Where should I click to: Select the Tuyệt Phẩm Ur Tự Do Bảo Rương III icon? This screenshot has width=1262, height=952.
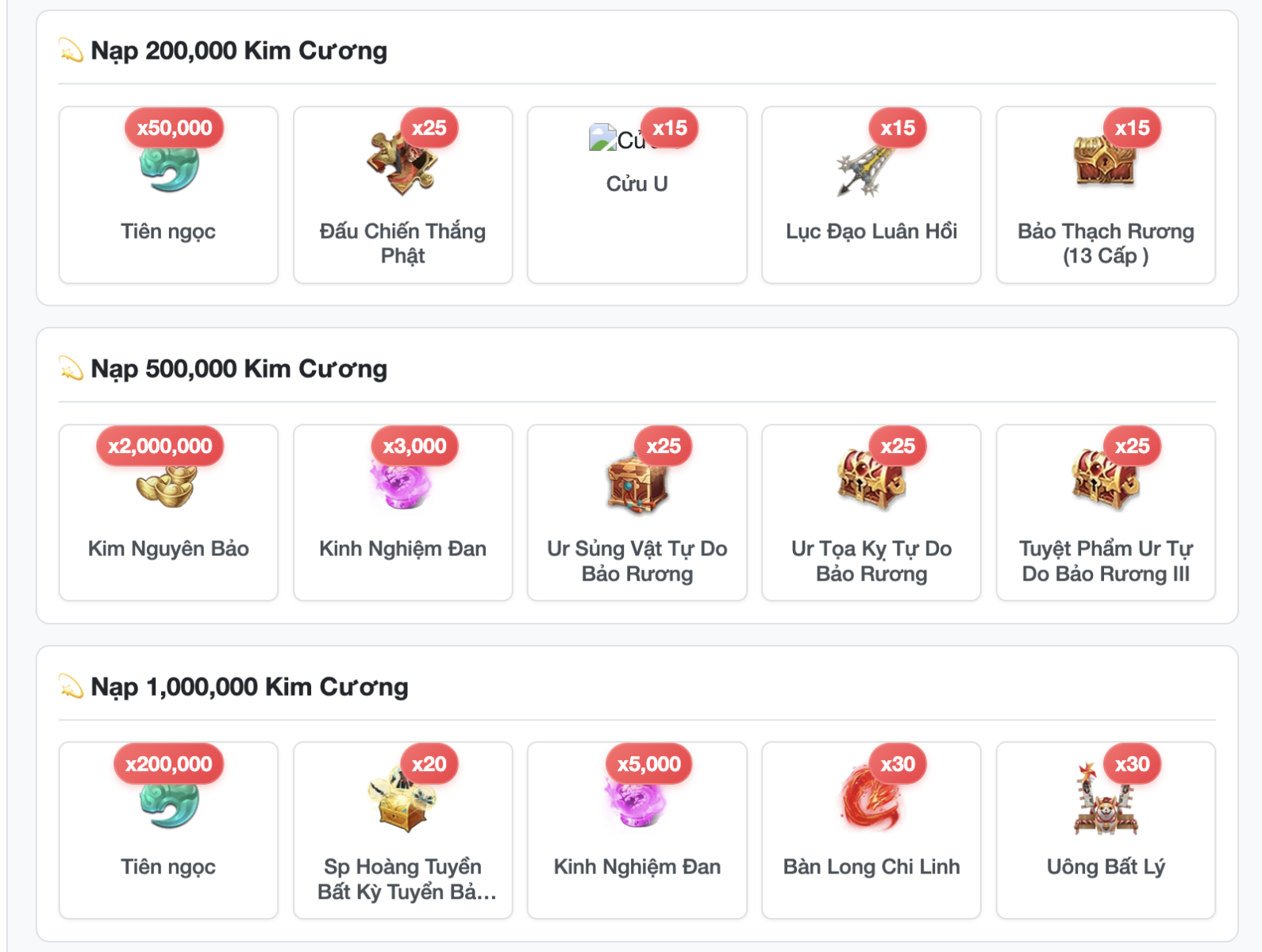pyautogui.click(x=1105, y=480)
